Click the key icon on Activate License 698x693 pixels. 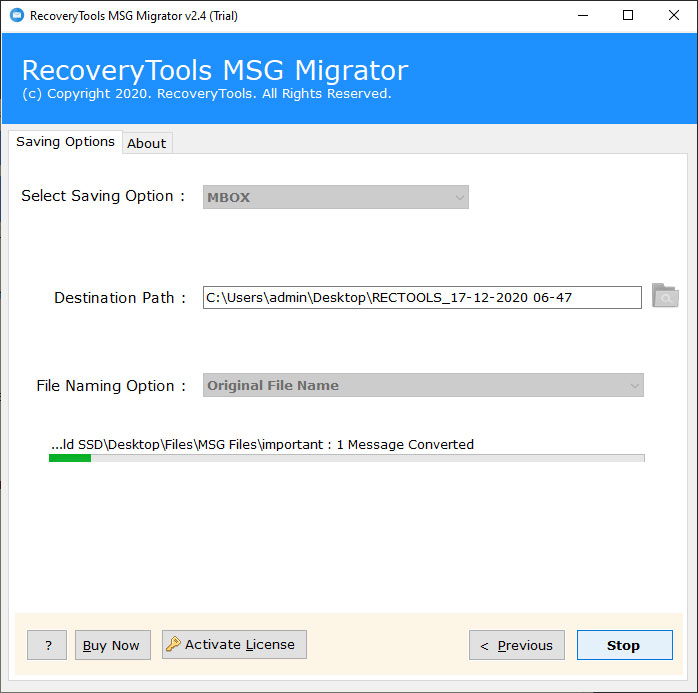tap(173, 644)
